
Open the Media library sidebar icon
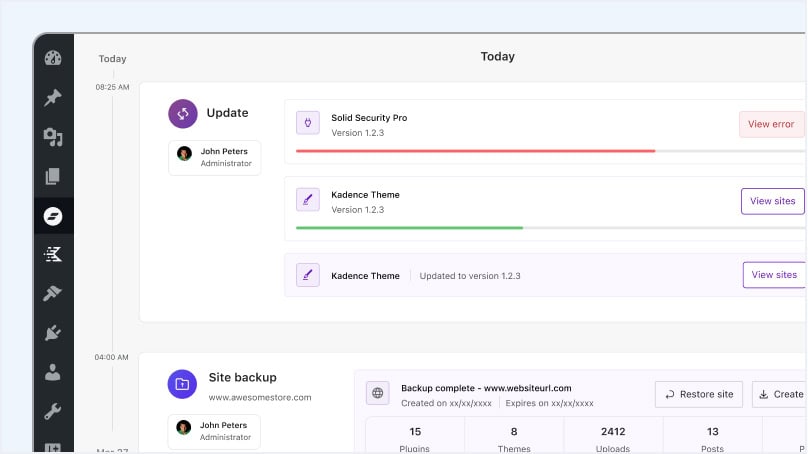click(53, 137)
